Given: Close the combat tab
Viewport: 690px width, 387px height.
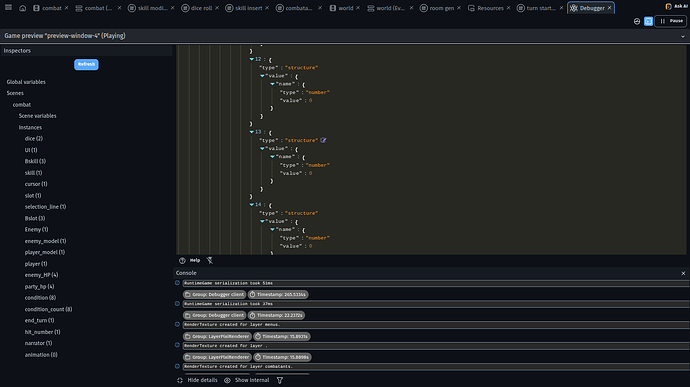Looking at the screenshot, I should 66,8.
